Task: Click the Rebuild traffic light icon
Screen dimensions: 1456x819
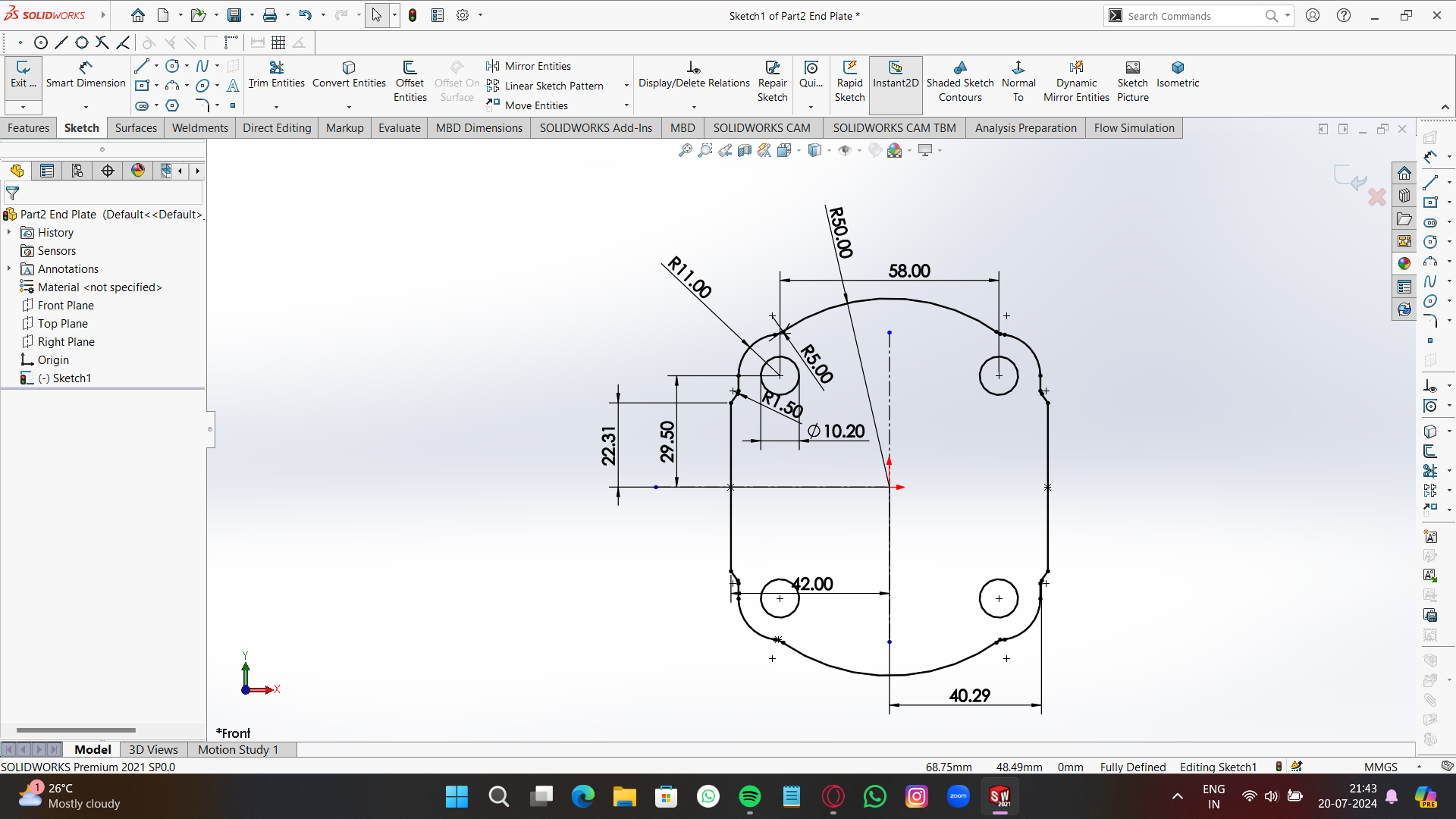Action: (x=413, y=15)
